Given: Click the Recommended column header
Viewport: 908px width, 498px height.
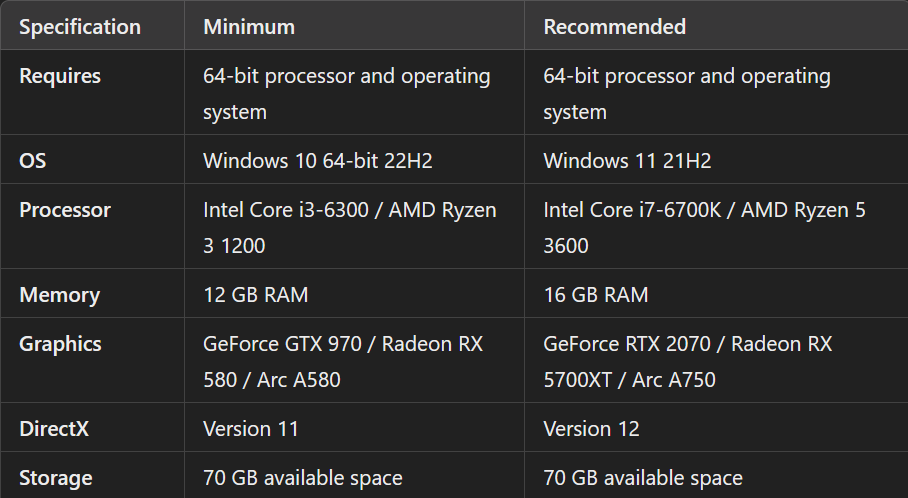Looking at the screenshot, I should (614, 27).
